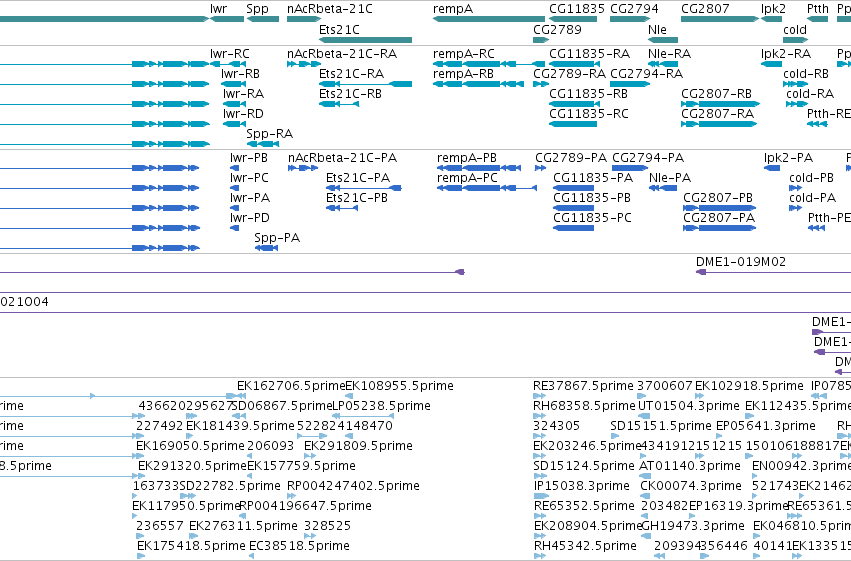Image resolution: width=851 pixels, height=561 pixels.
Task: Select EST RE37867.5prime
Action: click(x=583, y=385)
